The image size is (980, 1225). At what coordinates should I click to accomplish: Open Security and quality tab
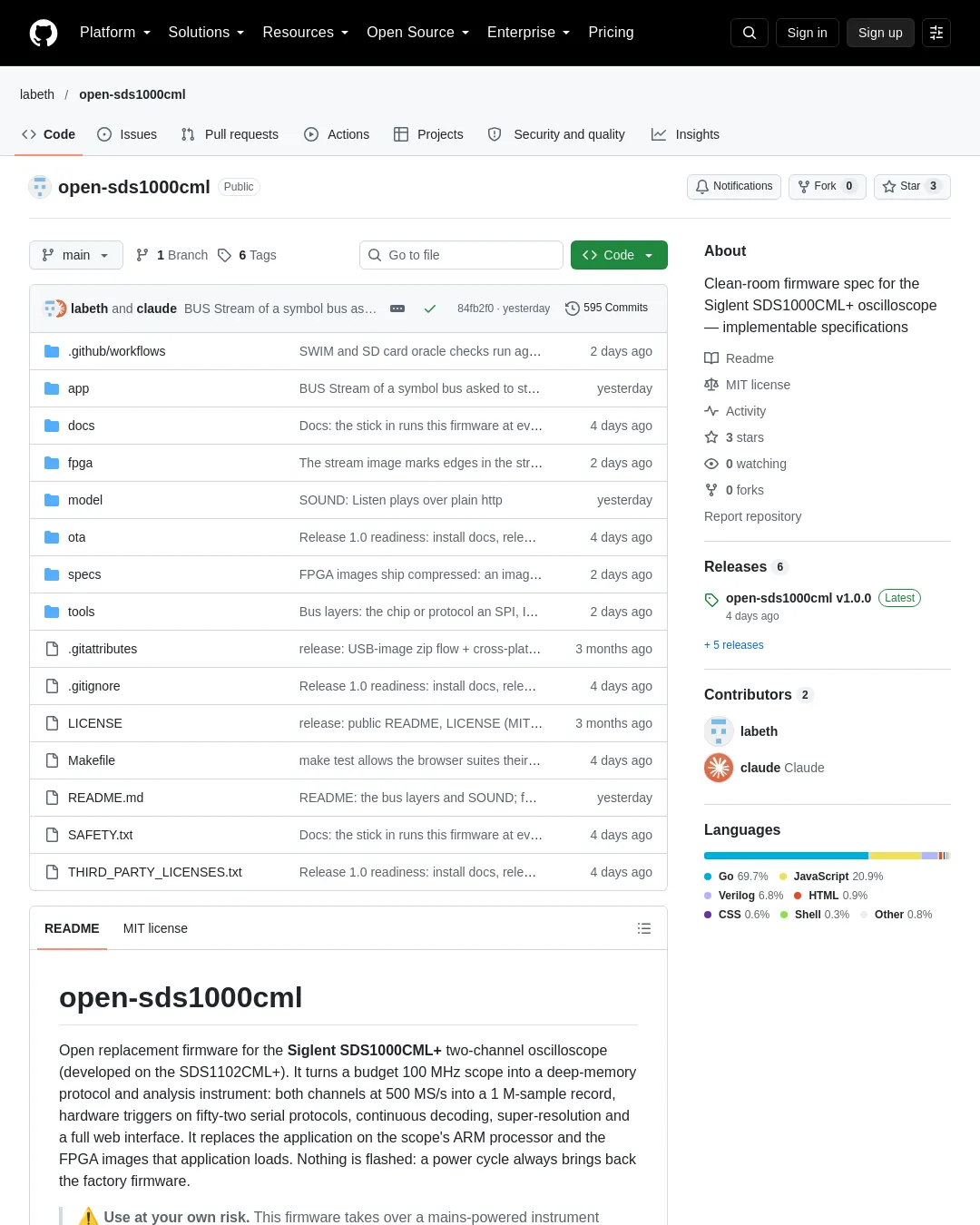pyautogui.click(x=556, y=134)
